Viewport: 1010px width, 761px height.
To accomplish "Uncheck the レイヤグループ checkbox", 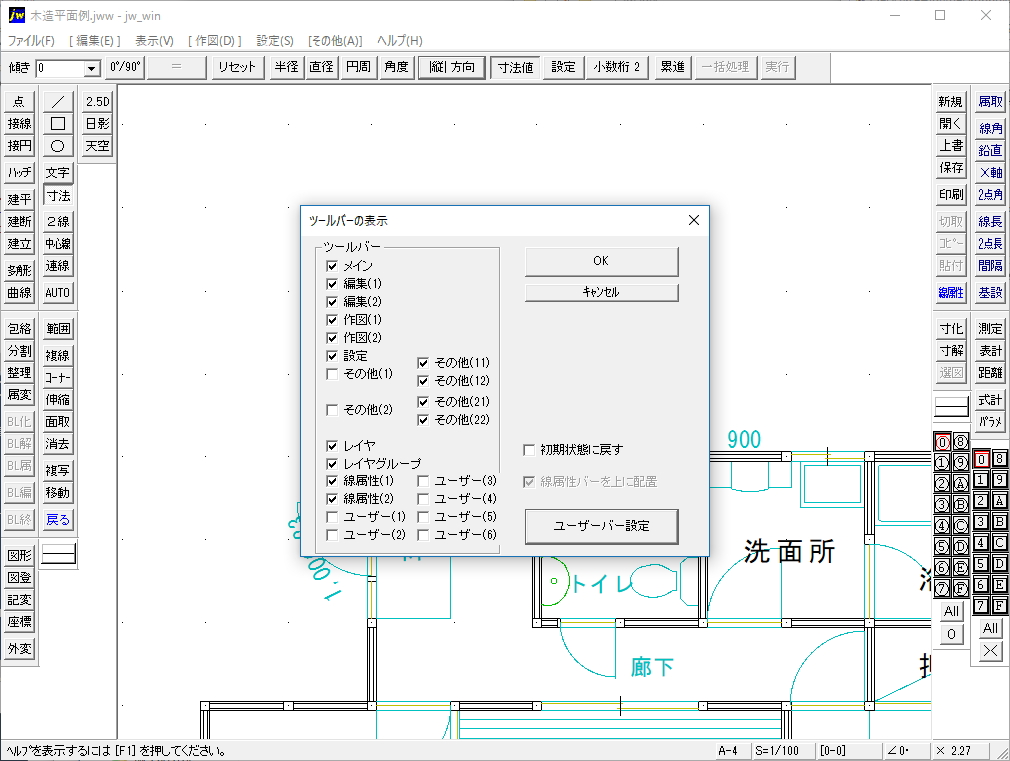I will pos(332,463).
